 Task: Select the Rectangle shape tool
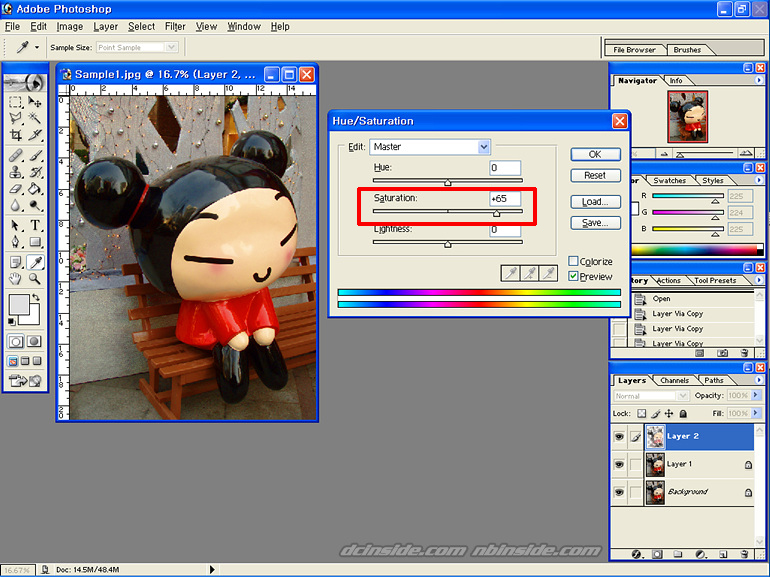35,242
